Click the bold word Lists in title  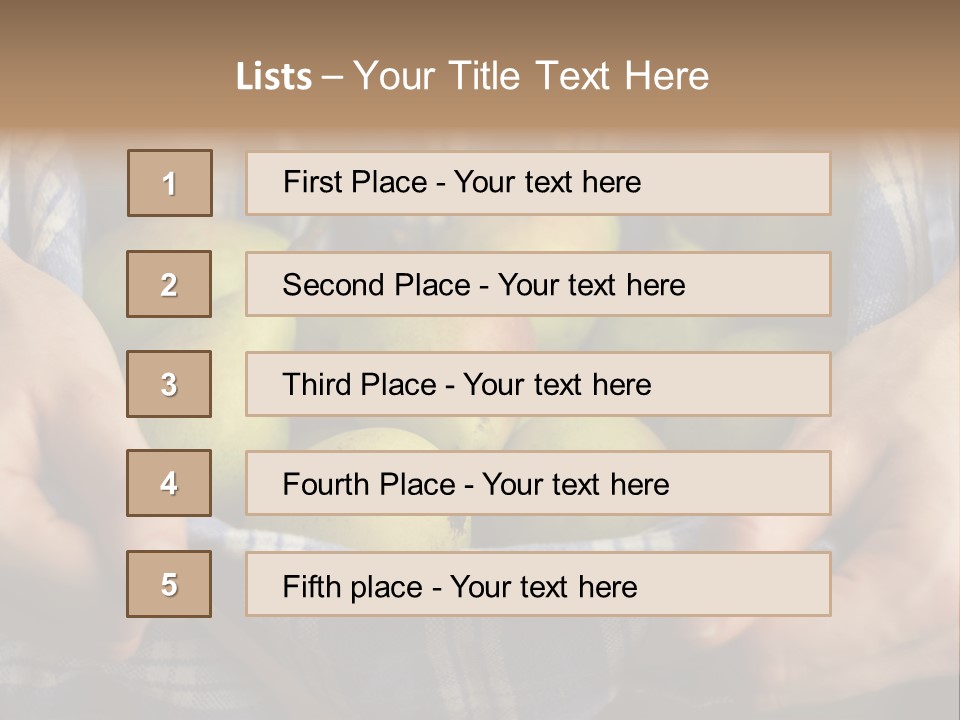[273, 77]
